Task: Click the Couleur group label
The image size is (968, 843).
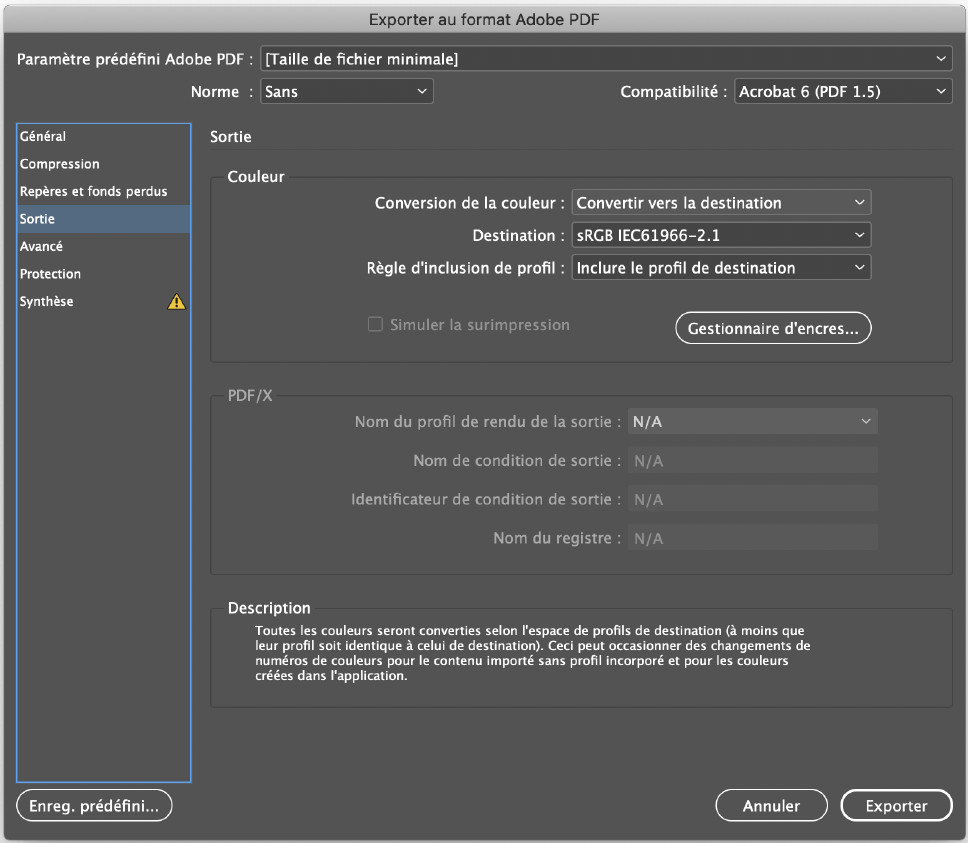Action: 256,176
